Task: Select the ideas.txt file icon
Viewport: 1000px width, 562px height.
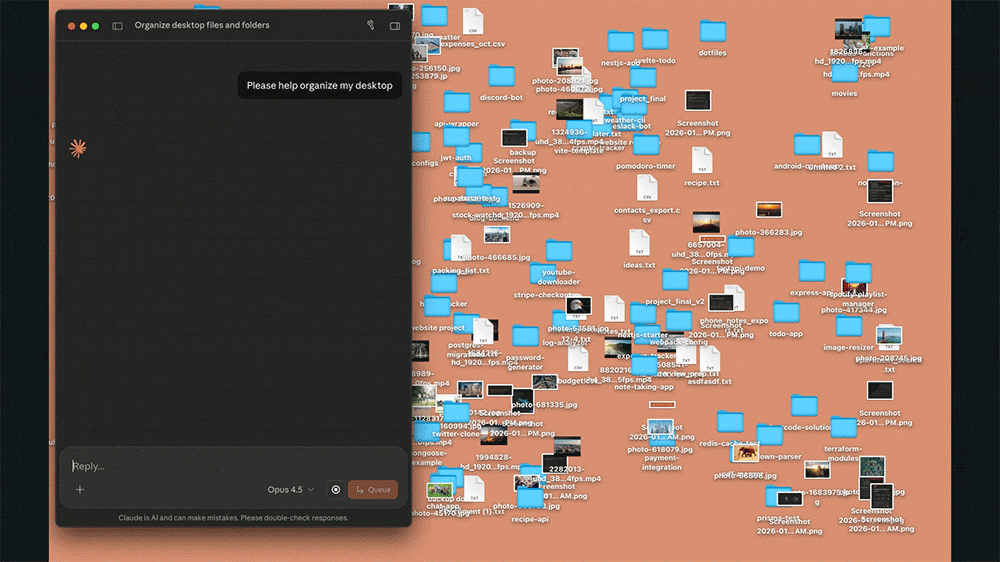Action: tap(640, 243)
